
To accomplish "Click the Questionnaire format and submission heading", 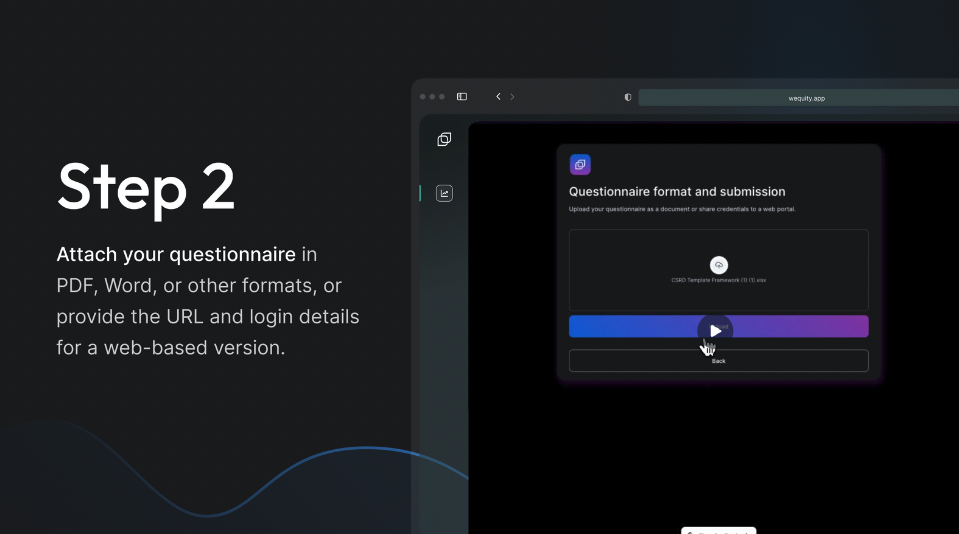I will pos(677,191).
